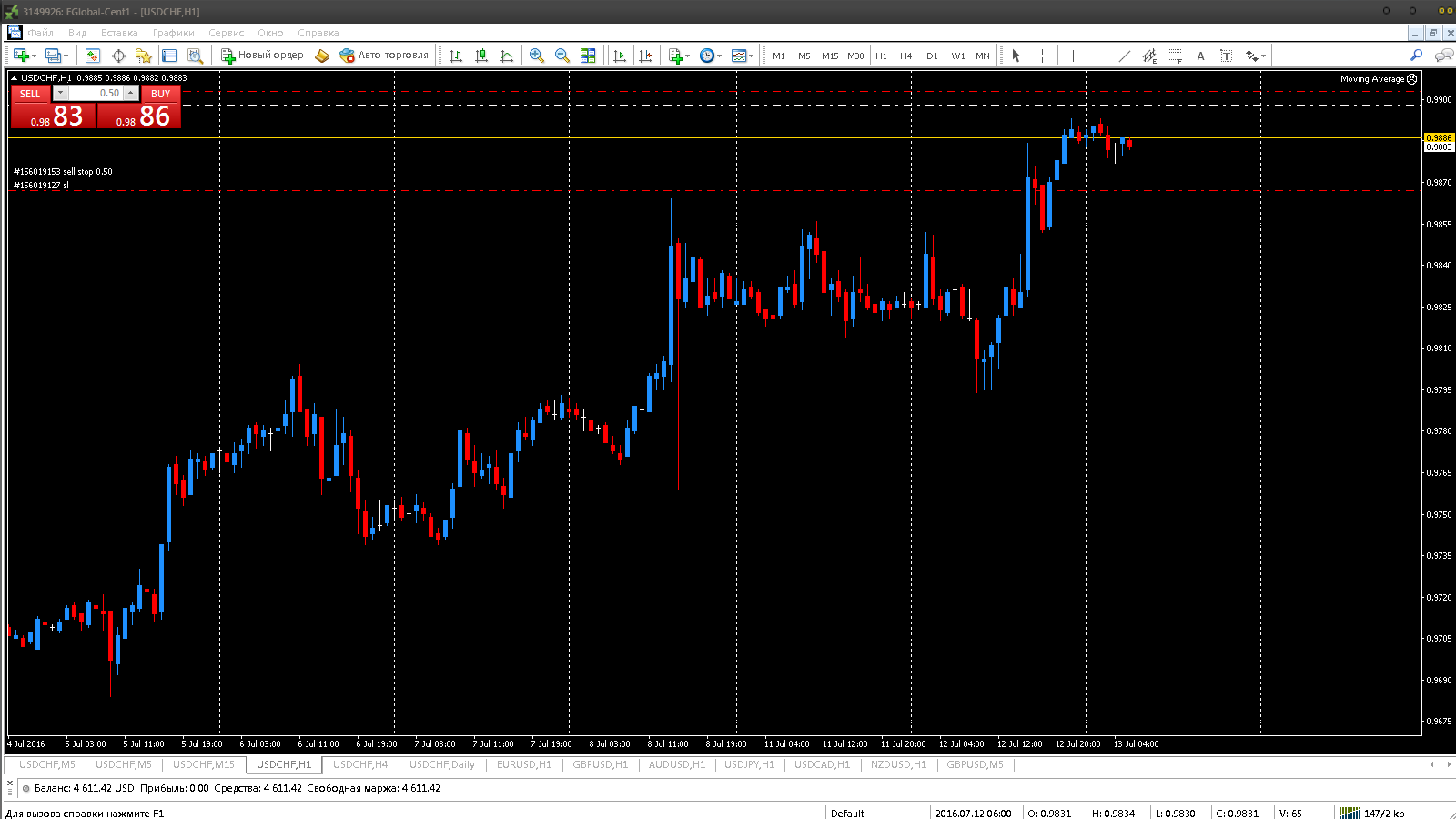
Task: Toggle chart shift icon
Action: [645, 56]
